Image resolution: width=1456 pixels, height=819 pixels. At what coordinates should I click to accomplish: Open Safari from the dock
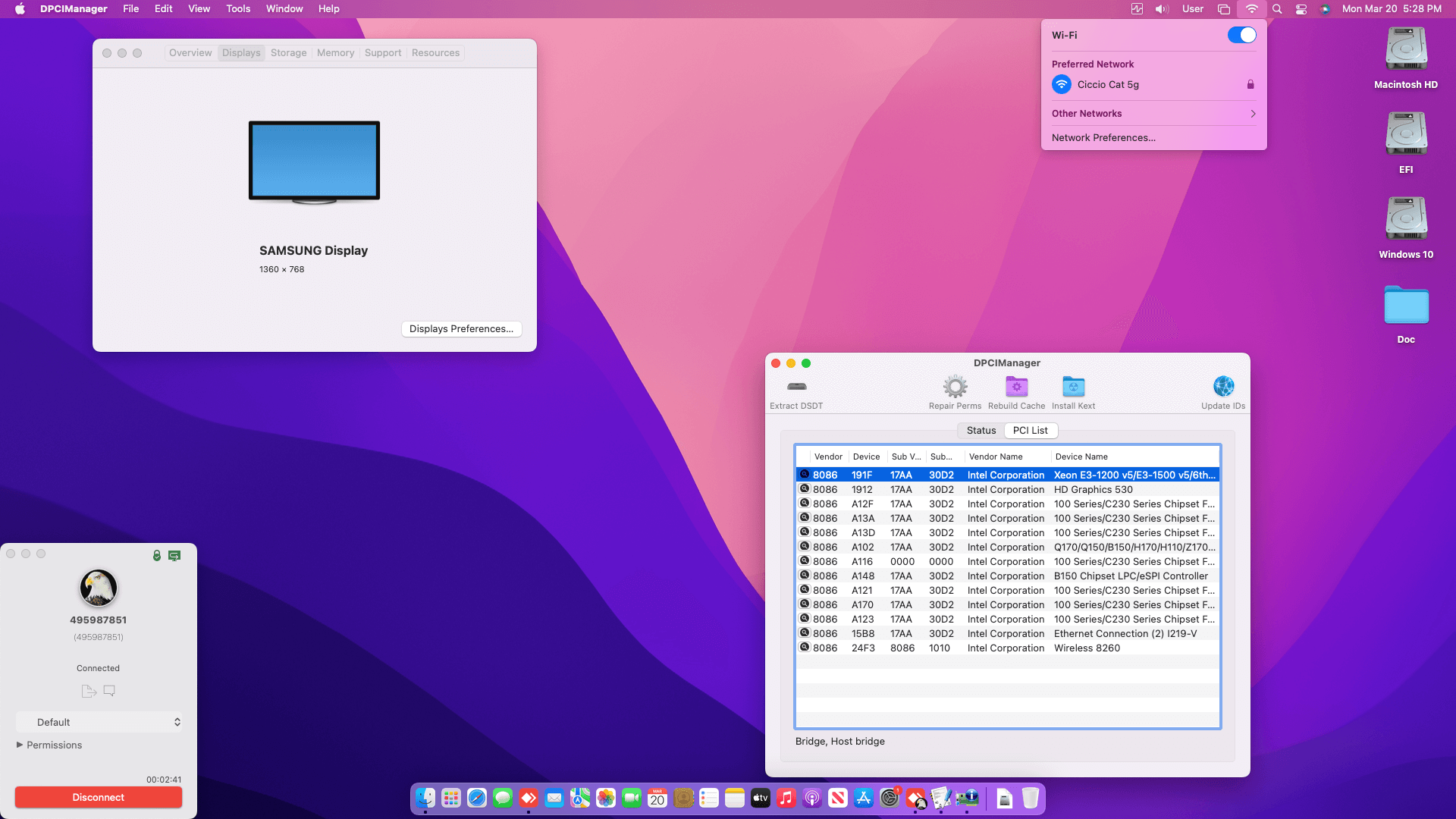477,798
